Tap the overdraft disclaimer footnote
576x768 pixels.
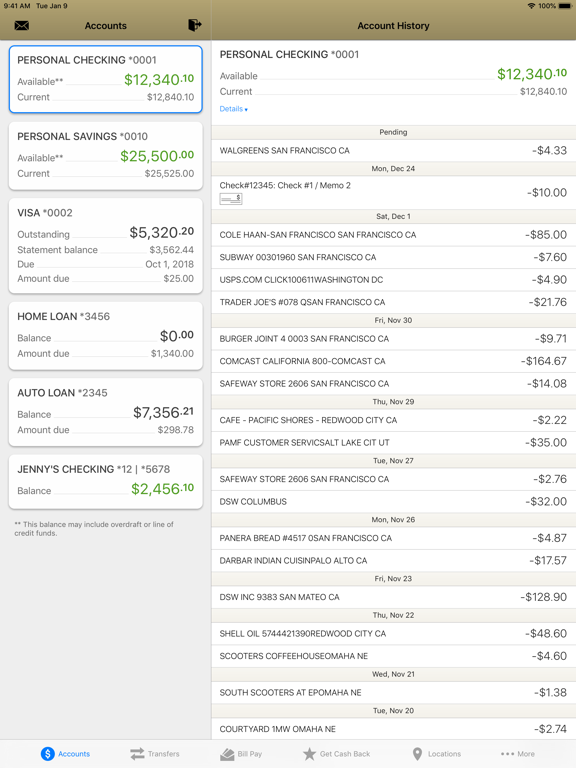click(94, 528)
